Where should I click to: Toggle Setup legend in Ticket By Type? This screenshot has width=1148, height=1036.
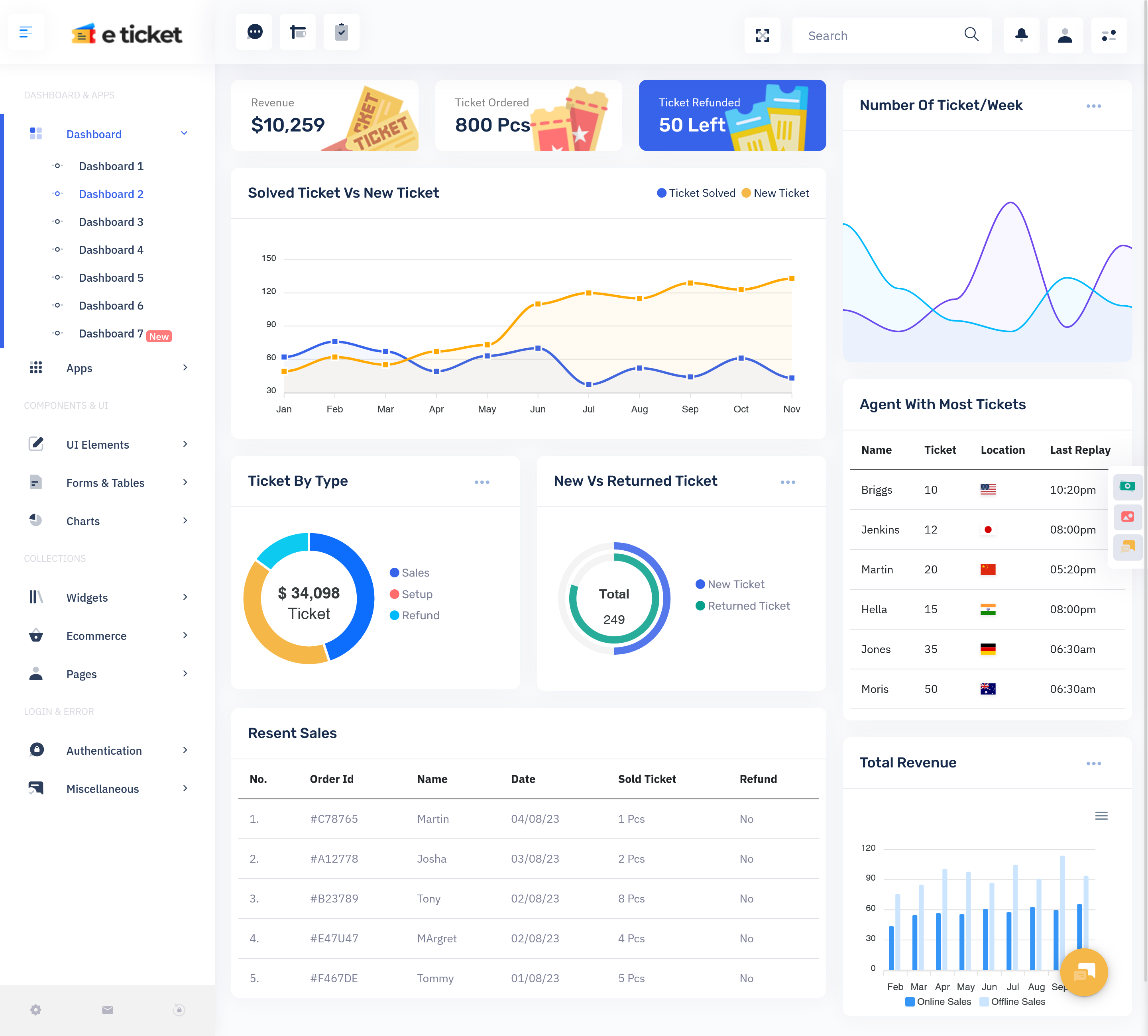(x=411, y=594)
